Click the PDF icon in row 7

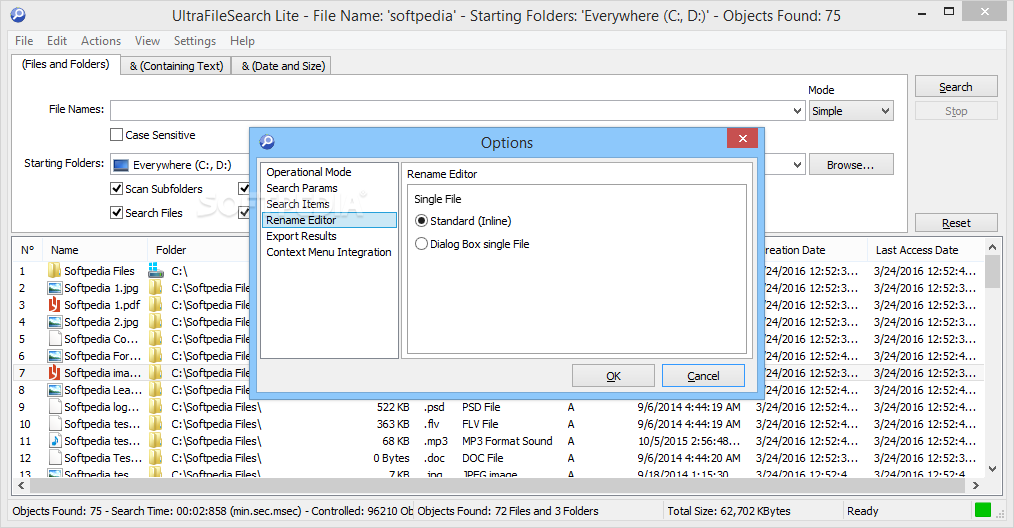54,373
